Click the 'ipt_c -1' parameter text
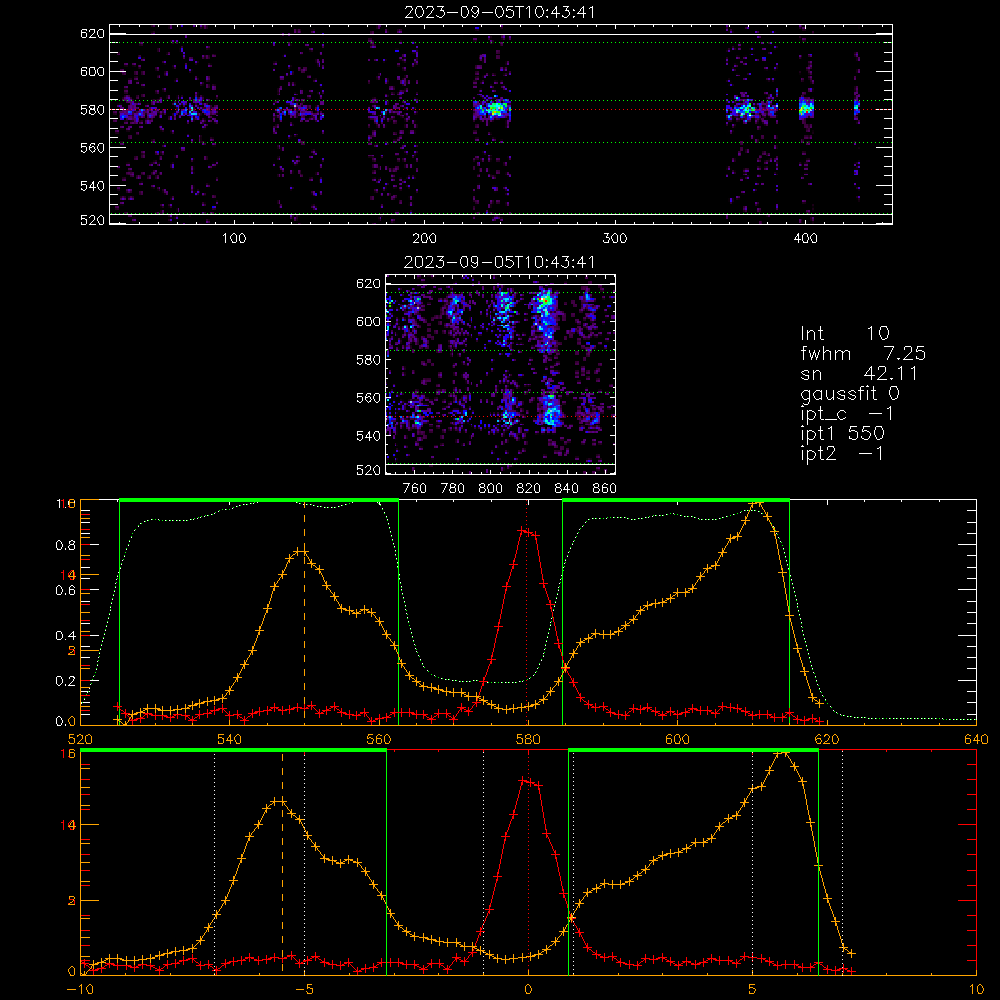Viewport: 1000px width, 1000px height. [x=847, y=413]
